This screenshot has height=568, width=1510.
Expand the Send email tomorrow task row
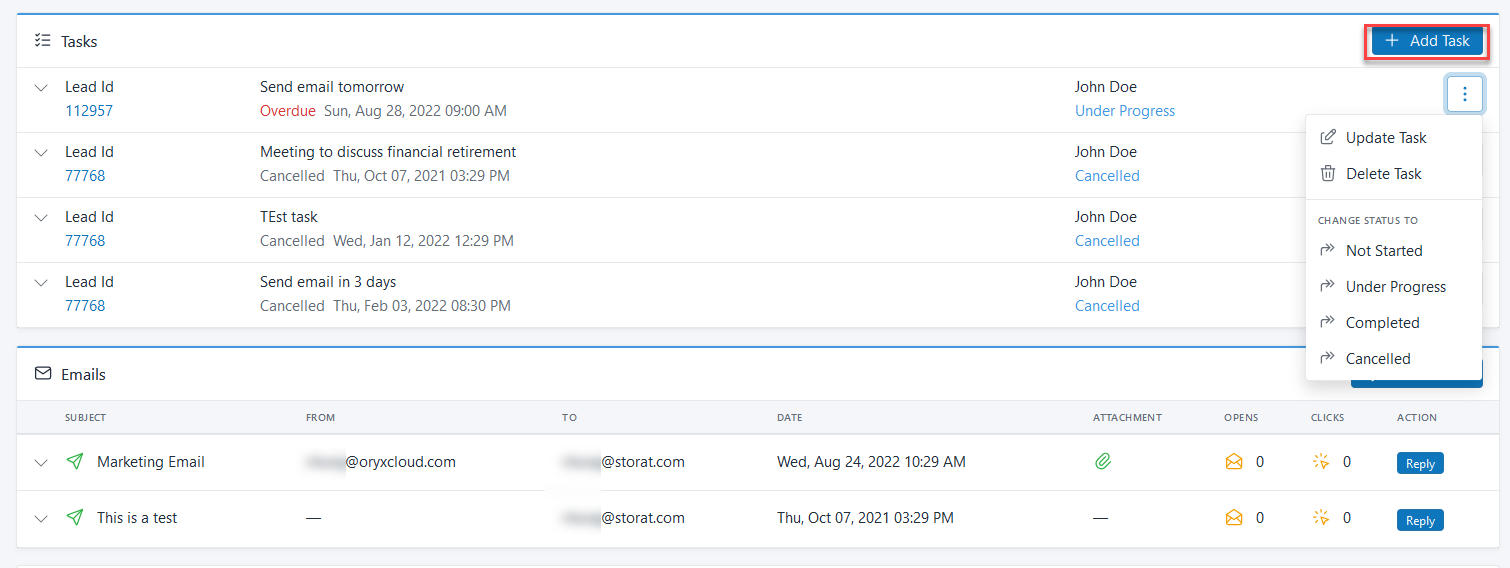(x=41, y=88)
